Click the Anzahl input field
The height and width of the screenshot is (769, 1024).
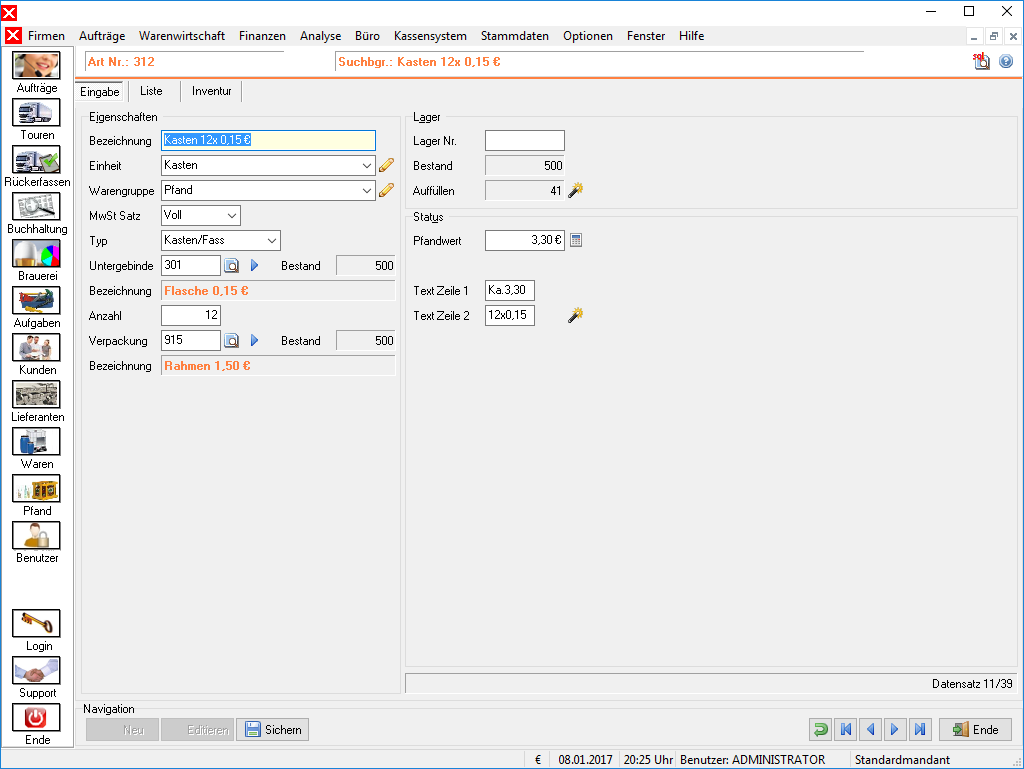coord(191,316)
